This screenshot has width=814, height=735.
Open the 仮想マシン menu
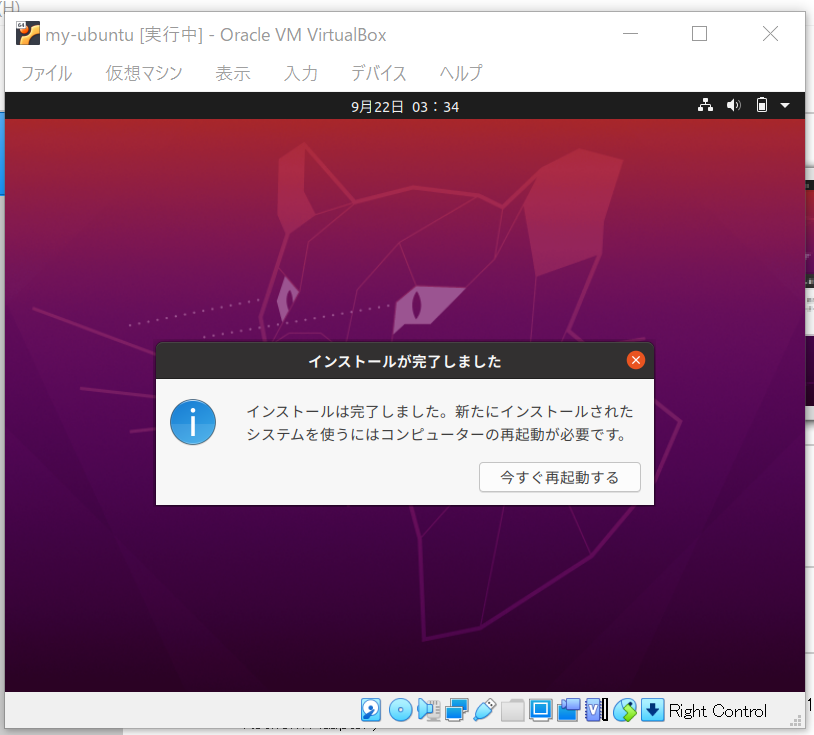[x=144, y=73]
